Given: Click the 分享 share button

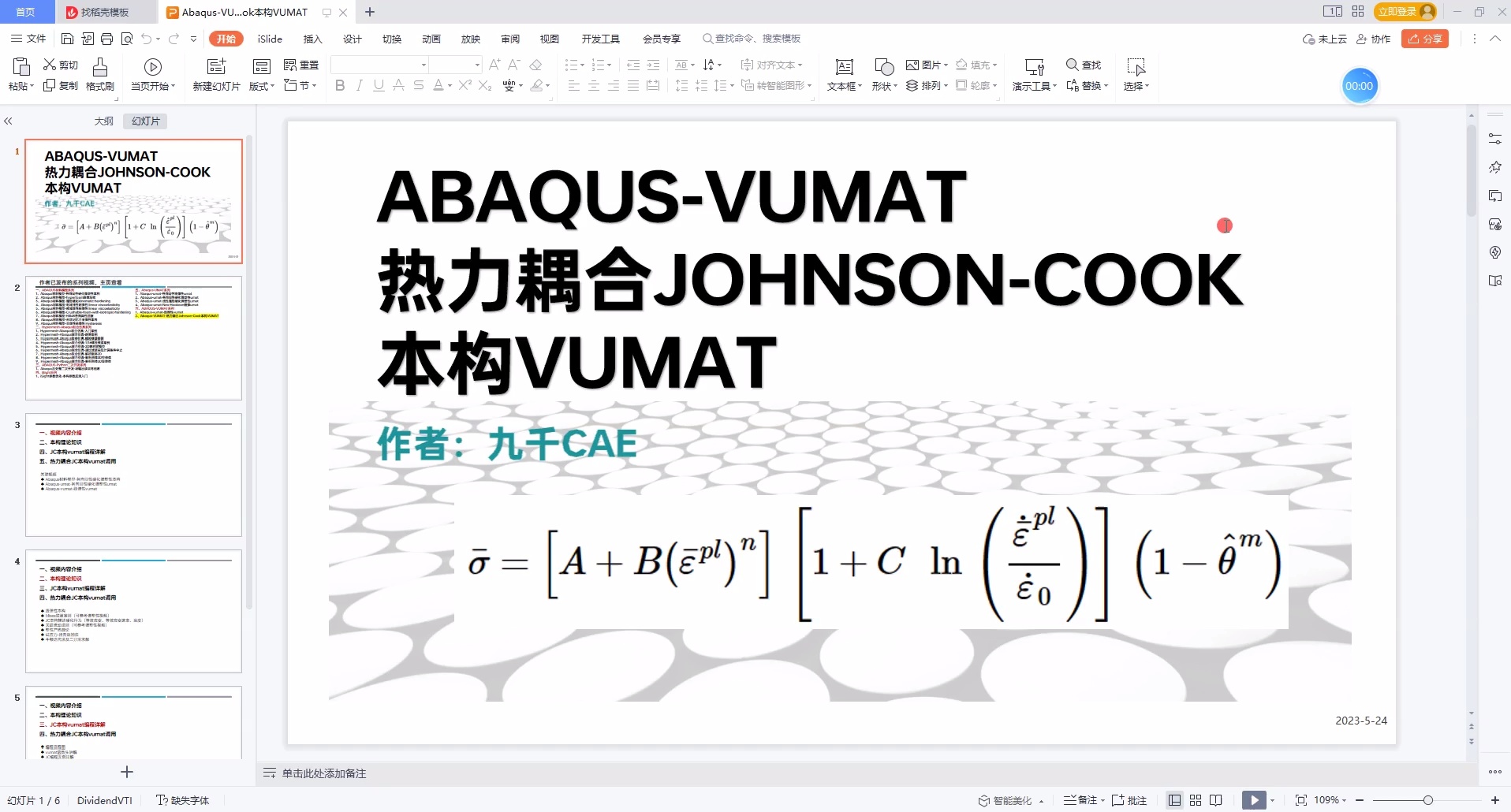Looking at the screenshot, I should coord(1424,39).
